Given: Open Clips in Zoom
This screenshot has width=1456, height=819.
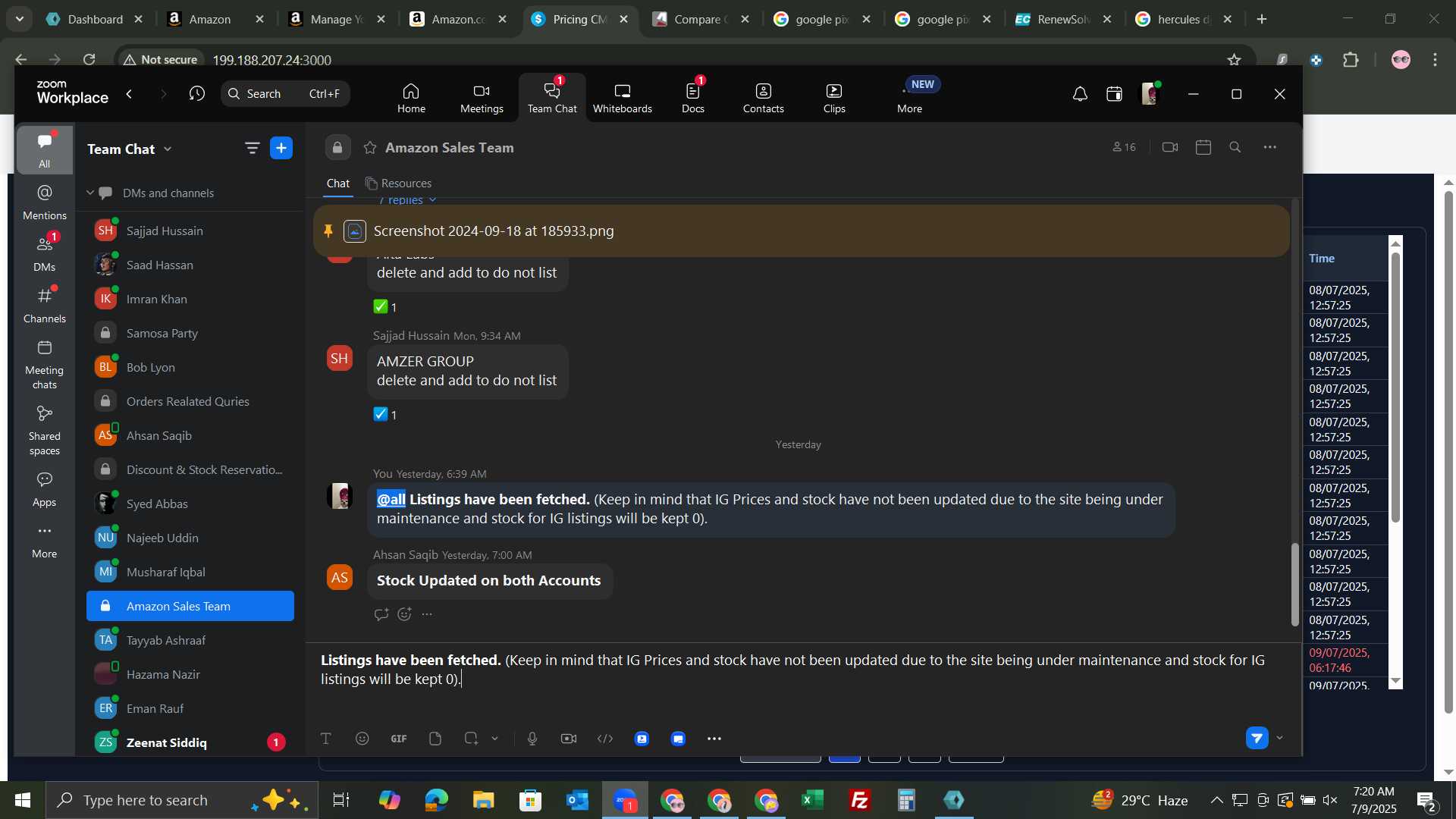Looking at the screenshot, I should 834,98.
